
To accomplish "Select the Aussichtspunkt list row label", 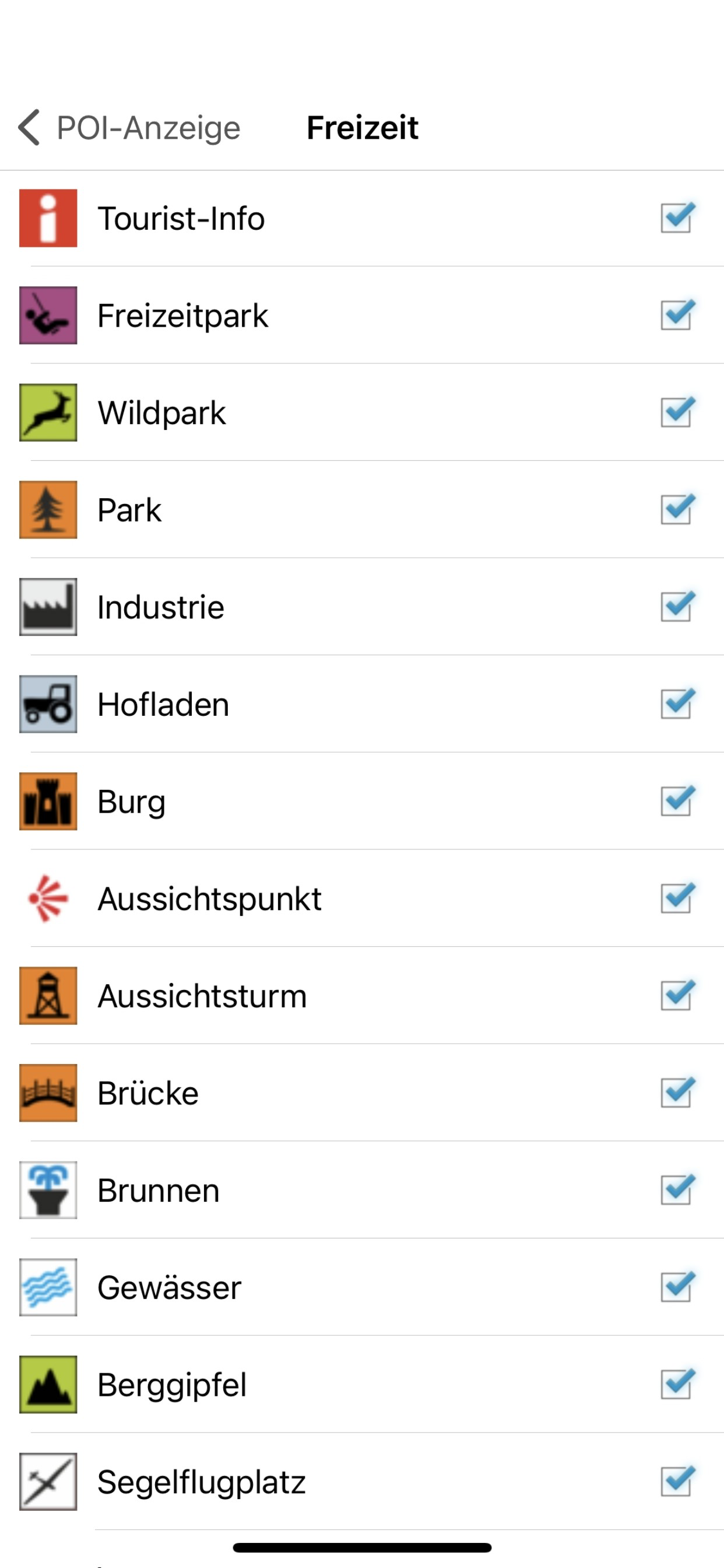I will [x=209, y=899].
